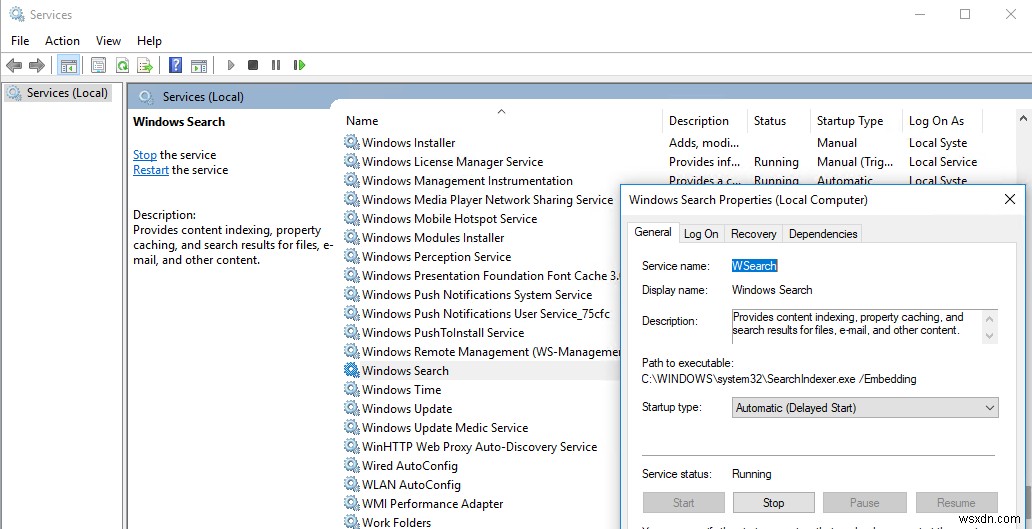Click inside the Description text box in dialog
The width and height of the screenshot is (1032, 529).
pyautogui.click(x=856, y=326)
